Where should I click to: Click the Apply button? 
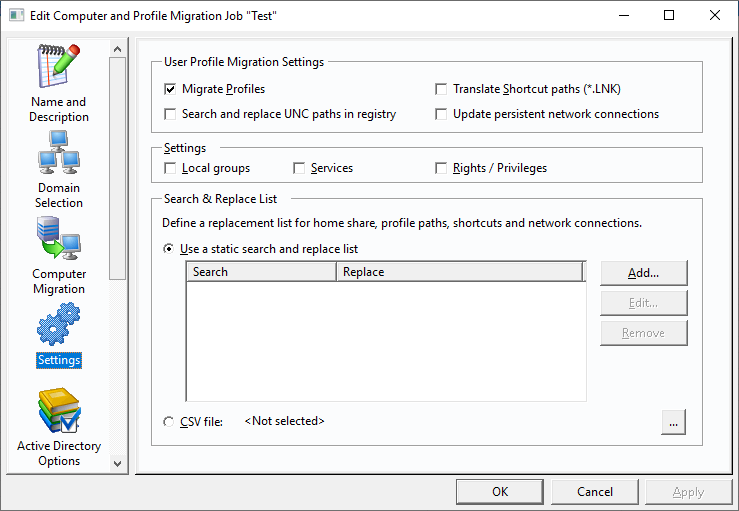[x=689, y=492]
